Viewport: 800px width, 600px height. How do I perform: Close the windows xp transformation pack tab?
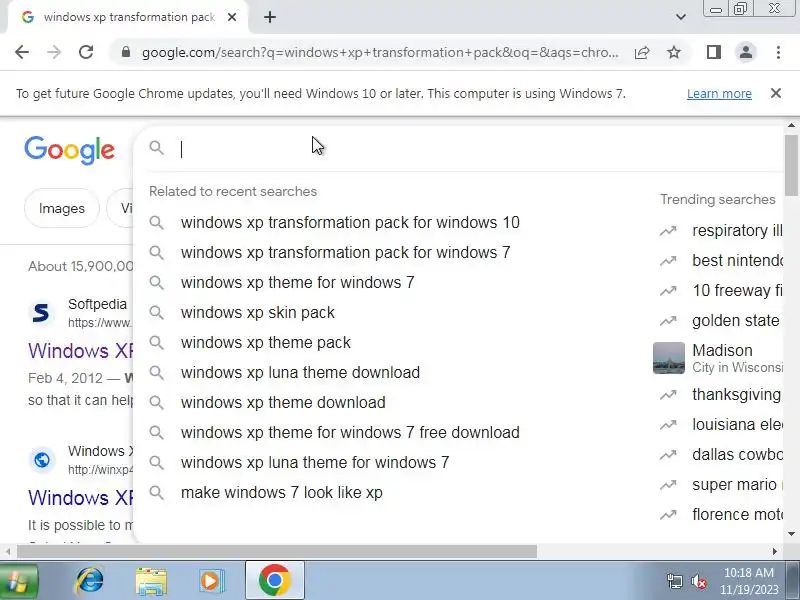[x=232, y=17]
